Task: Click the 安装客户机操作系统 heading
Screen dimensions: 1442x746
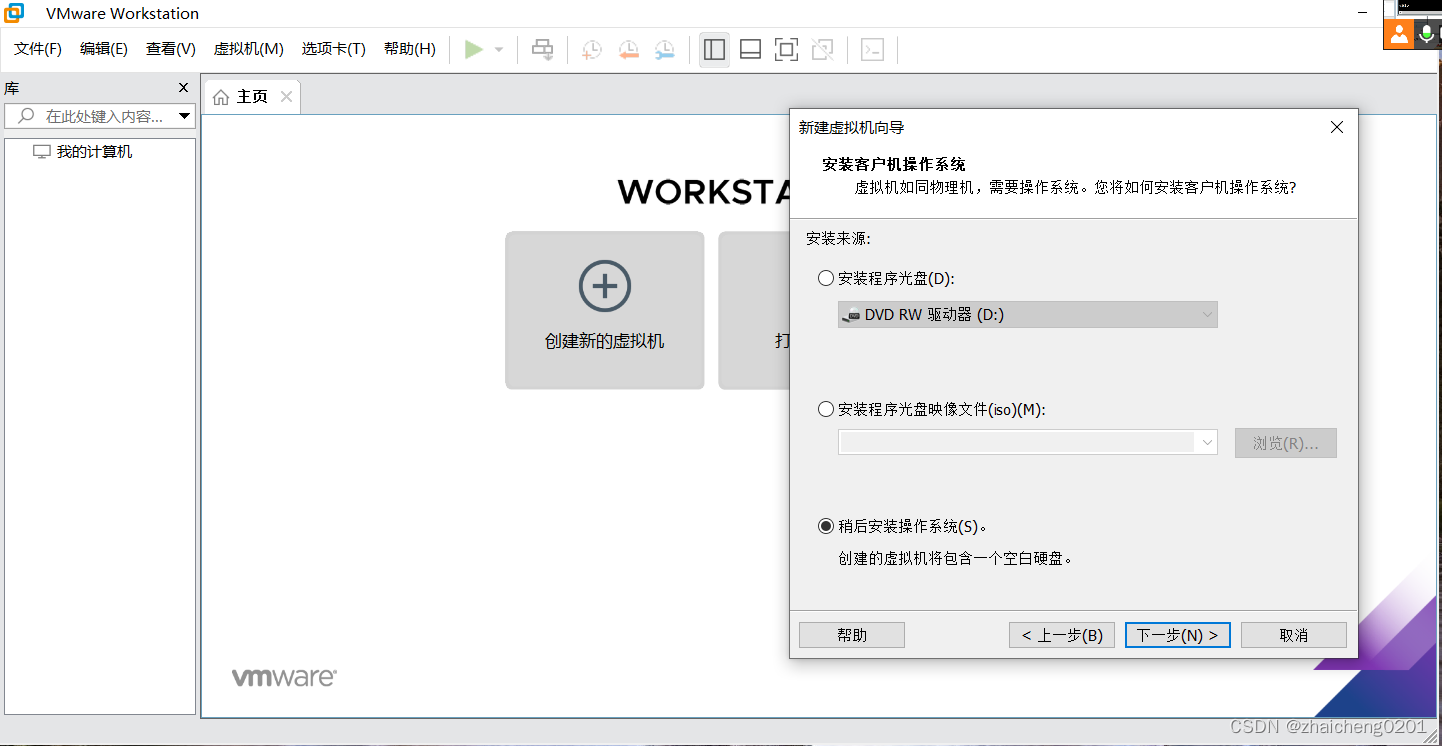Action: coord(893,165)
